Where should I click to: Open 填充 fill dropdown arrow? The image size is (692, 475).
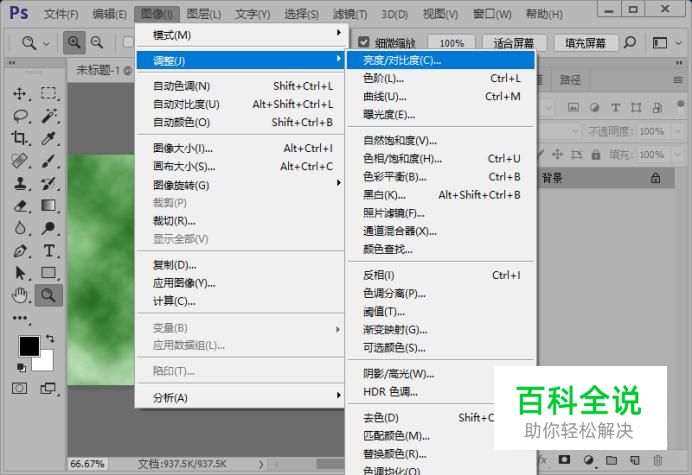pyautogui.click(x=677, y=155)
